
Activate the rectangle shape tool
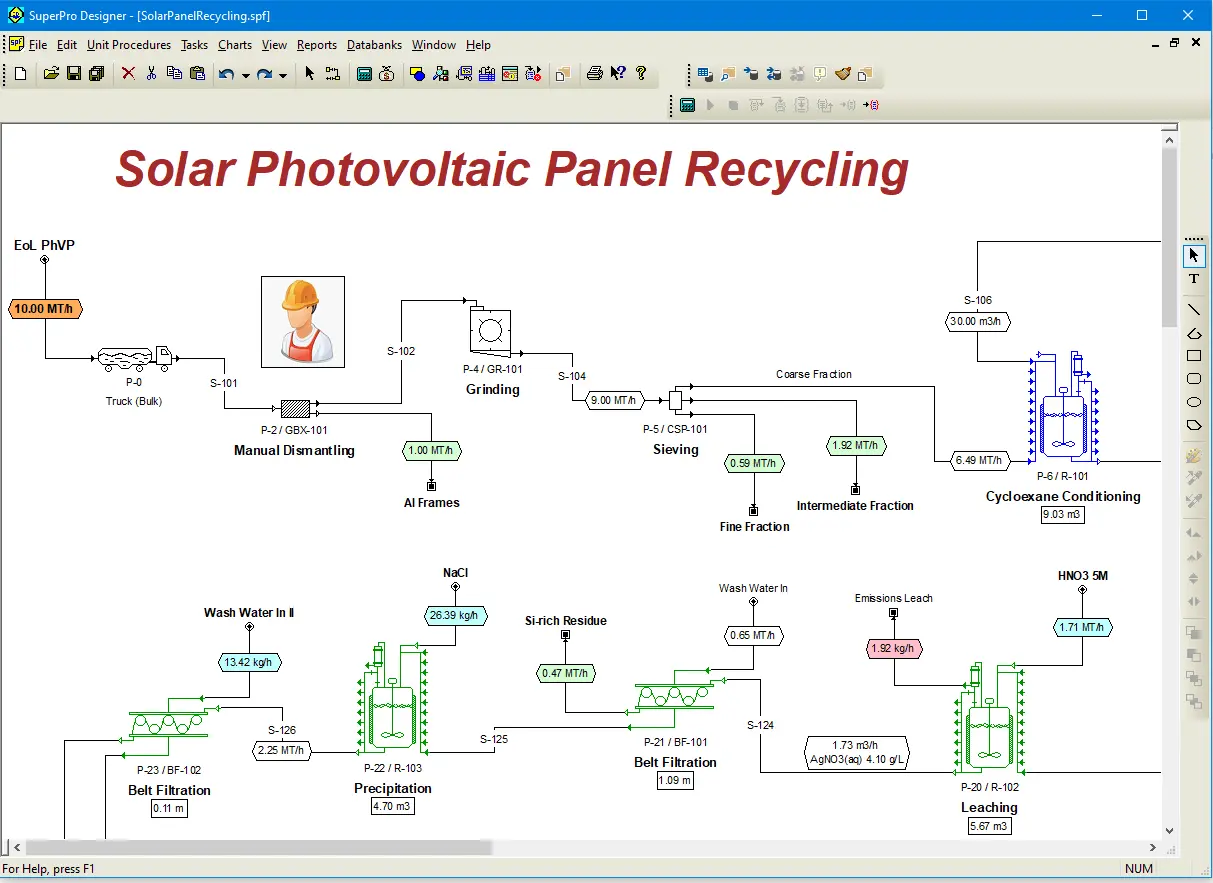[1194, 356]
